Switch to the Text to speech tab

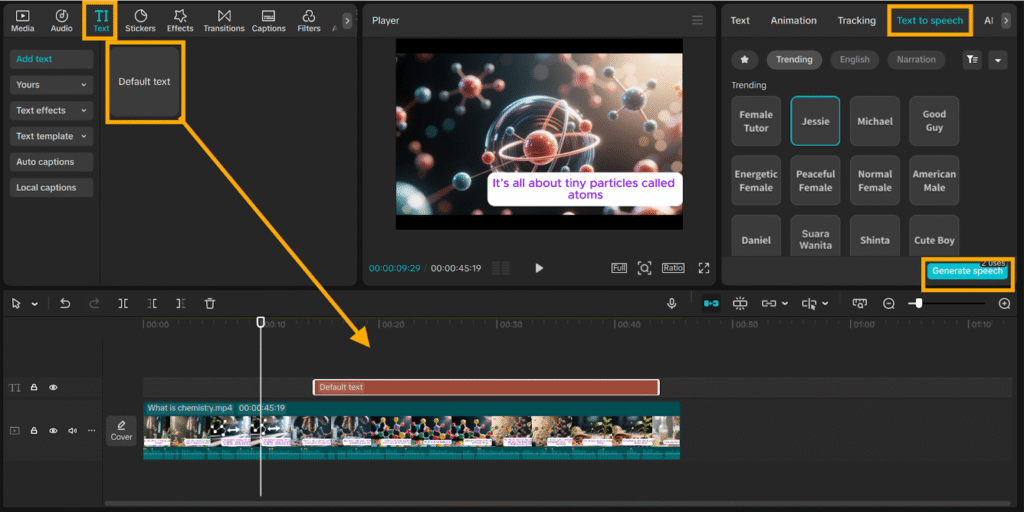[x=930, y=21]
